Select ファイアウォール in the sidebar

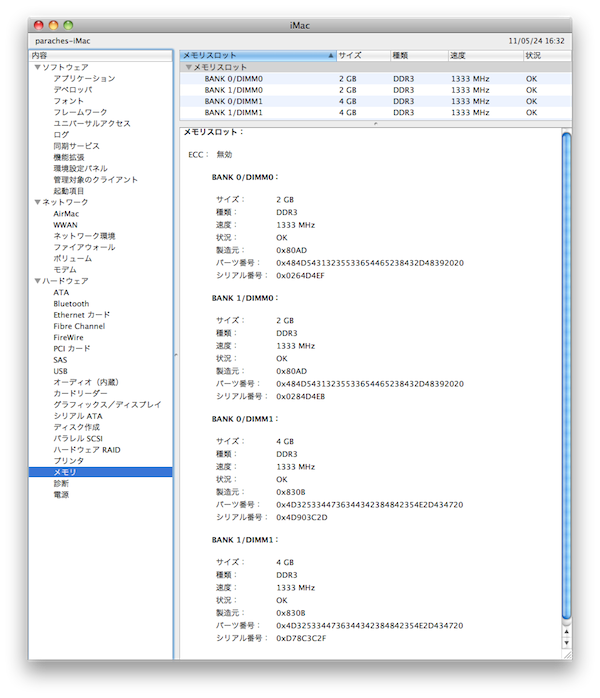[84, 247]
